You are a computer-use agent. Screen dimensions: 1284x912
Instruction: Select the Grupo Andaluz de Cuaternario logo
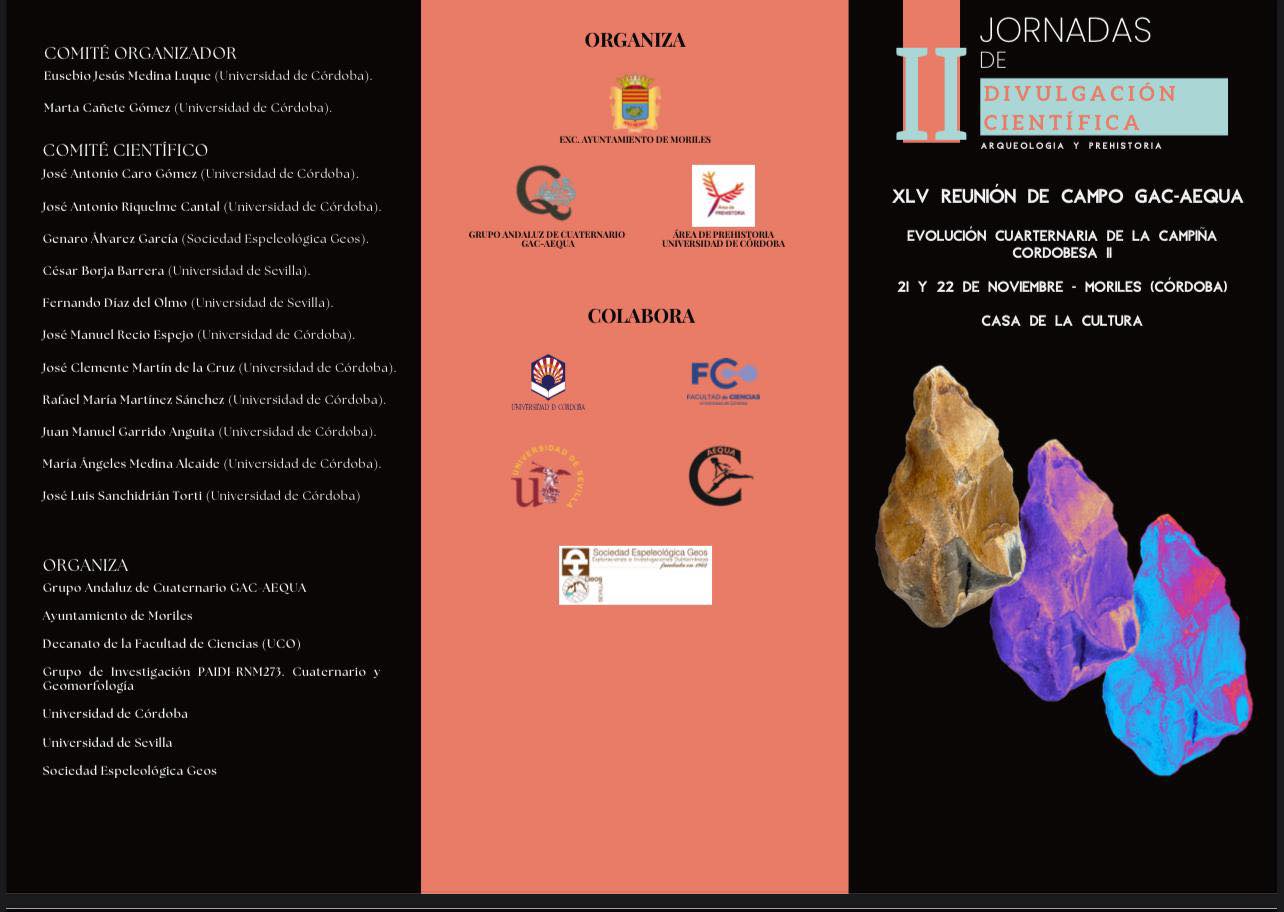(546, 193)
